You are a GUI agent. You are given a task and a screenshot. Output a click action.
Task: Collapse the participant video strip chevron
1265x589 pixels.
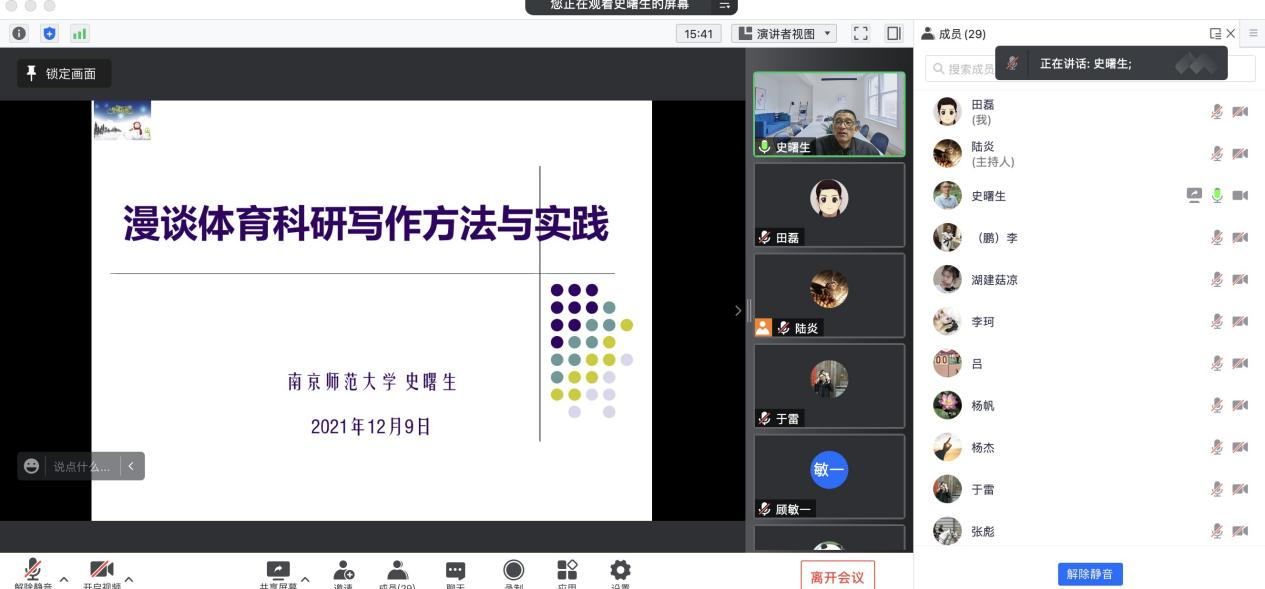pos(738,311)
